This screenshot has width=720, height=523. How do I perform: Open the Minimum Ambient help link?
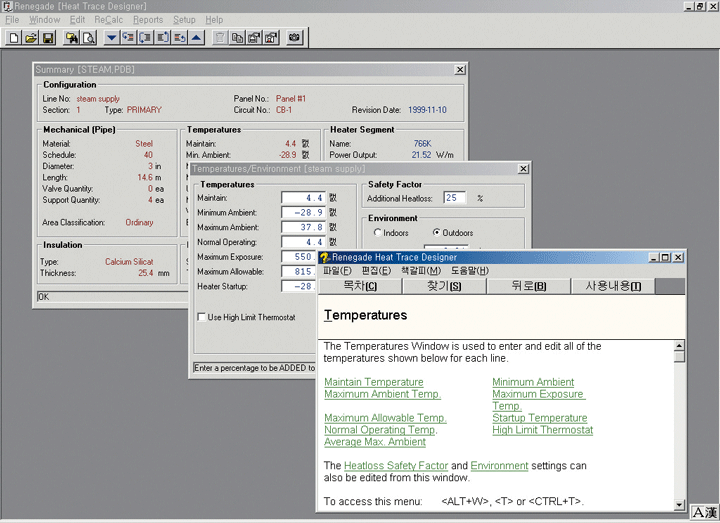tap(533, 382)
